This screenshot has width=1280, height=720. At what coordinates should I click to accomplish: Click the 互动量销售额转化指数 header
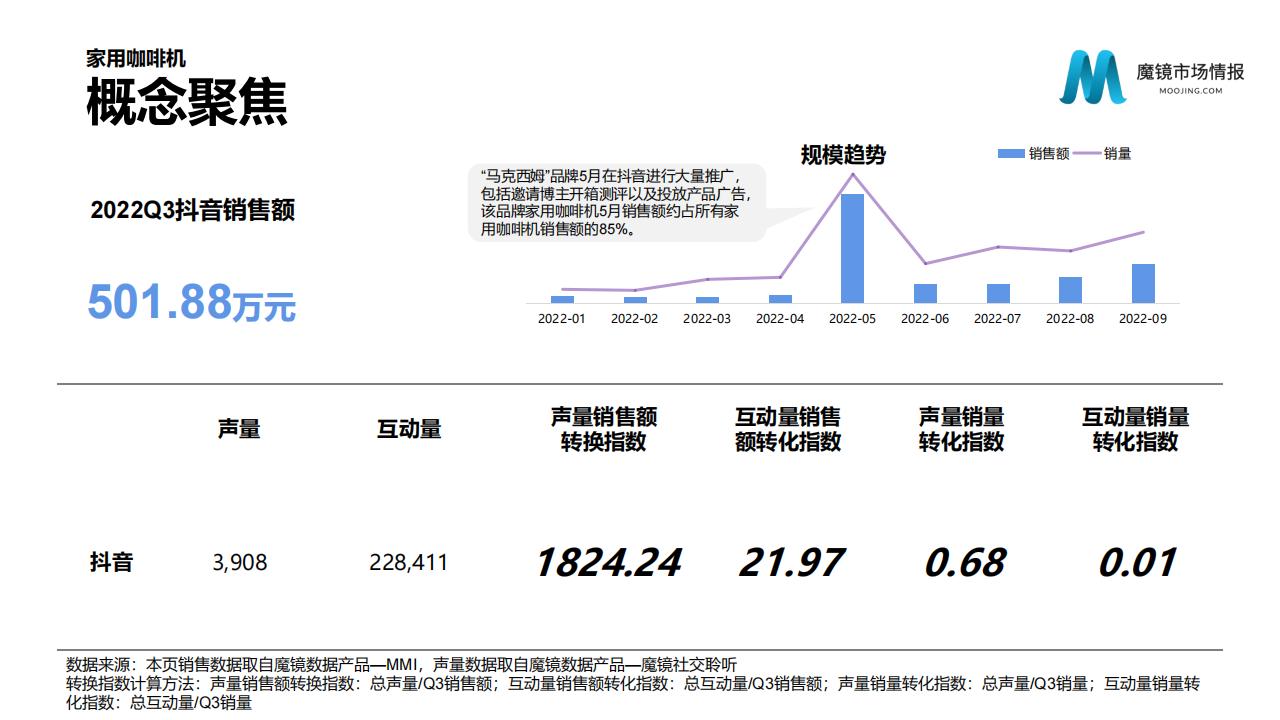(788, 429)
